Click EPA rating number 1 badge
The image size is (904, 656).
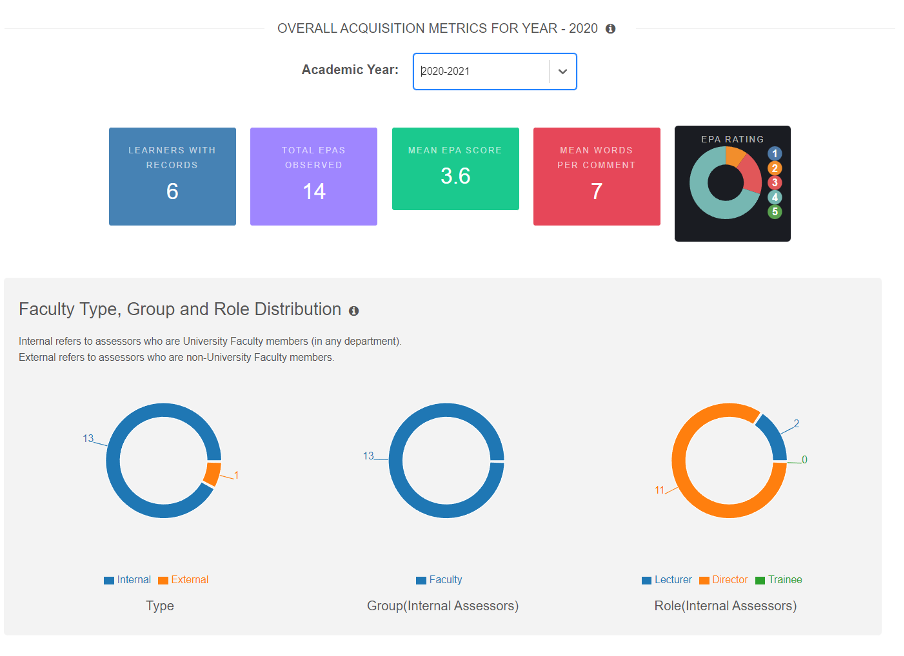tap(774, 153)
